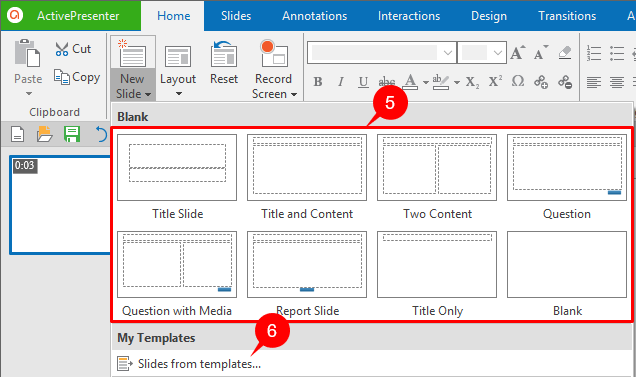636x377 pixels.
Task: Create a new blank project
Action: click(17, 134)
